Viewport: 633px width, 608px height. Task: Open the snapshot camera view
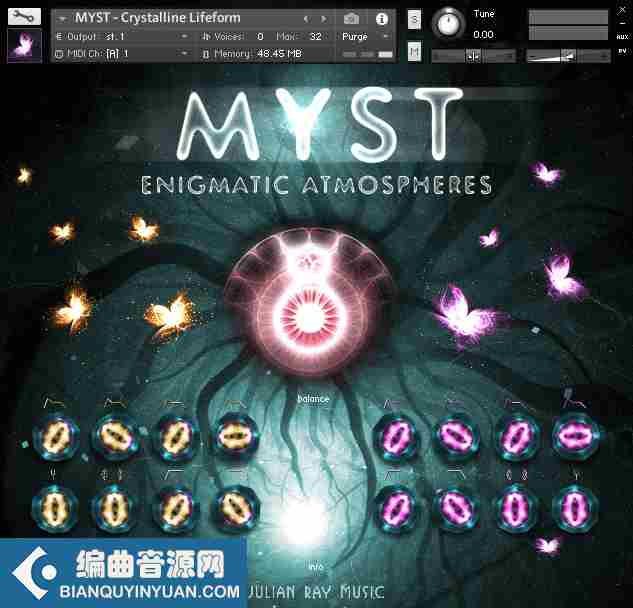[351, 19]
